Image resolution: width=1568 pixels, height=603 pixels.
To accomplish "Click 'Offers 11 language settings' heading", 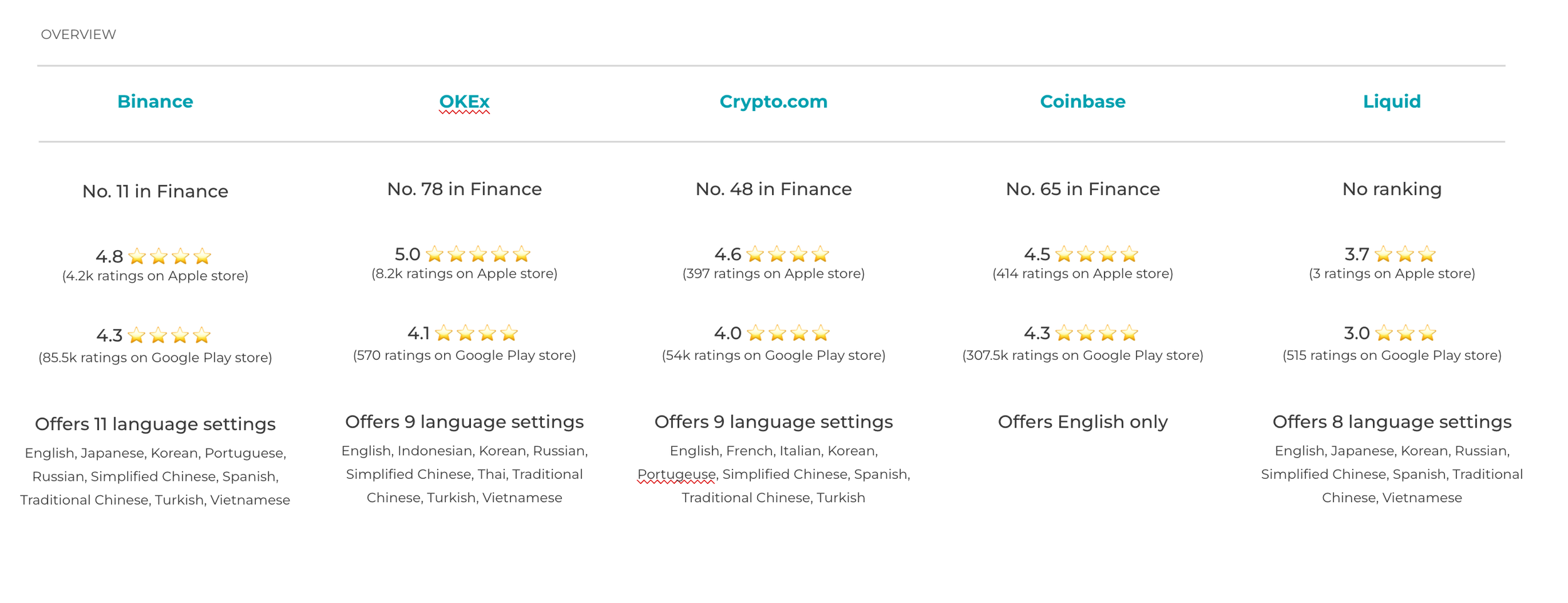I will 155,424.
